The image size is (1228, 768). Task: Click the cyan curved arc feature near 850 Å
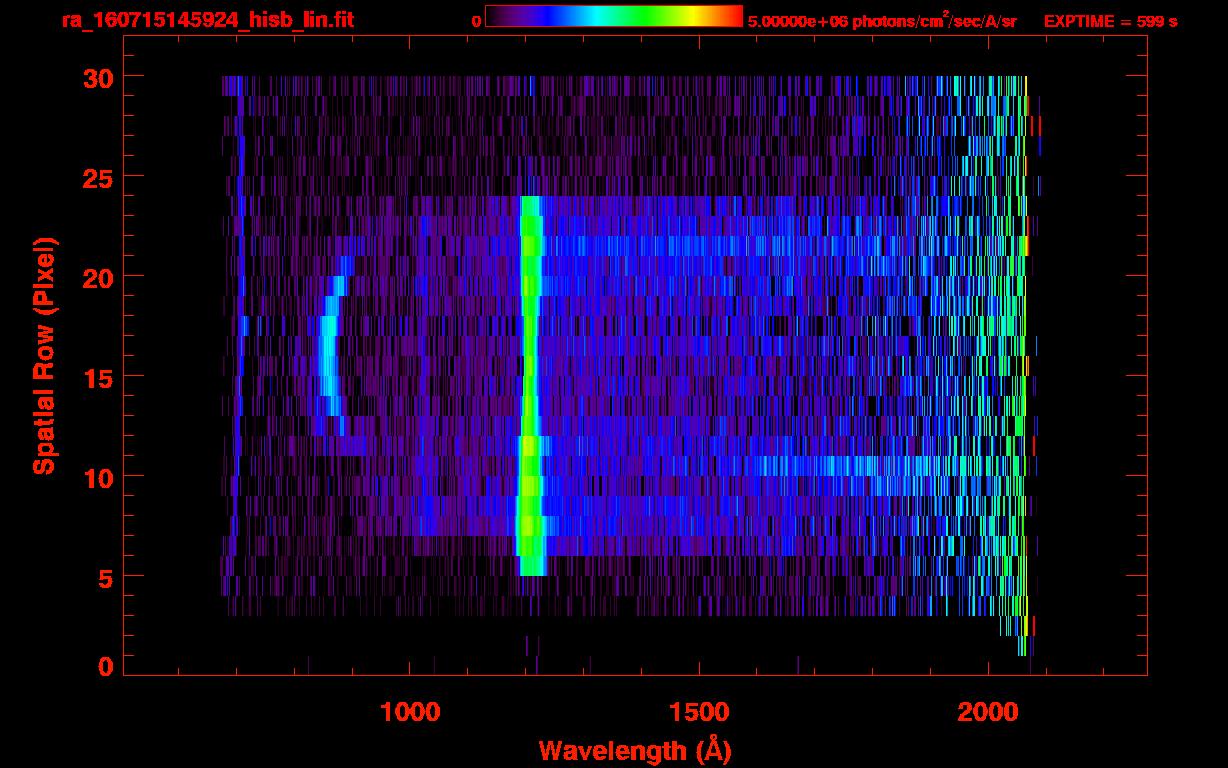[x=328, y=350]
